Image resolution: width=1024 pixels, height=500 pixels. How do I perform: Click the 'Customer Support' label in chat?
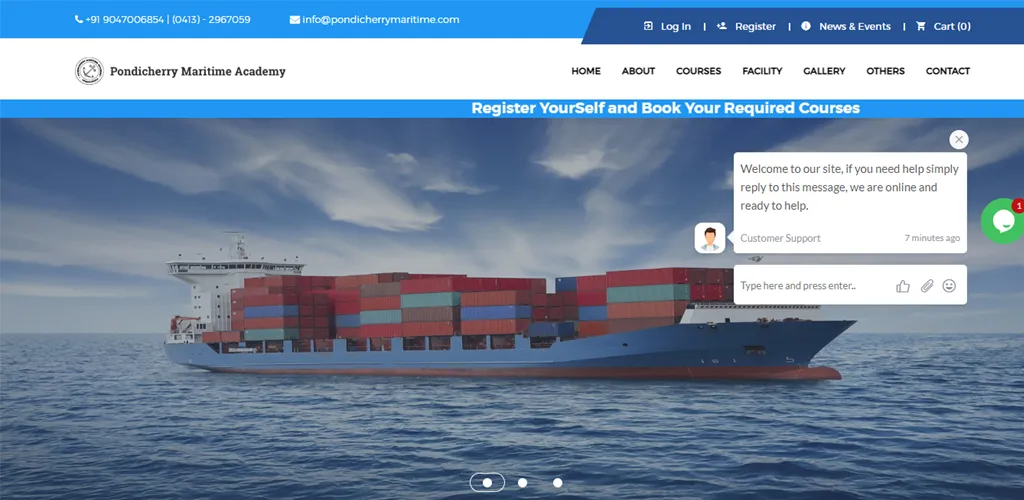coord(780,238)
